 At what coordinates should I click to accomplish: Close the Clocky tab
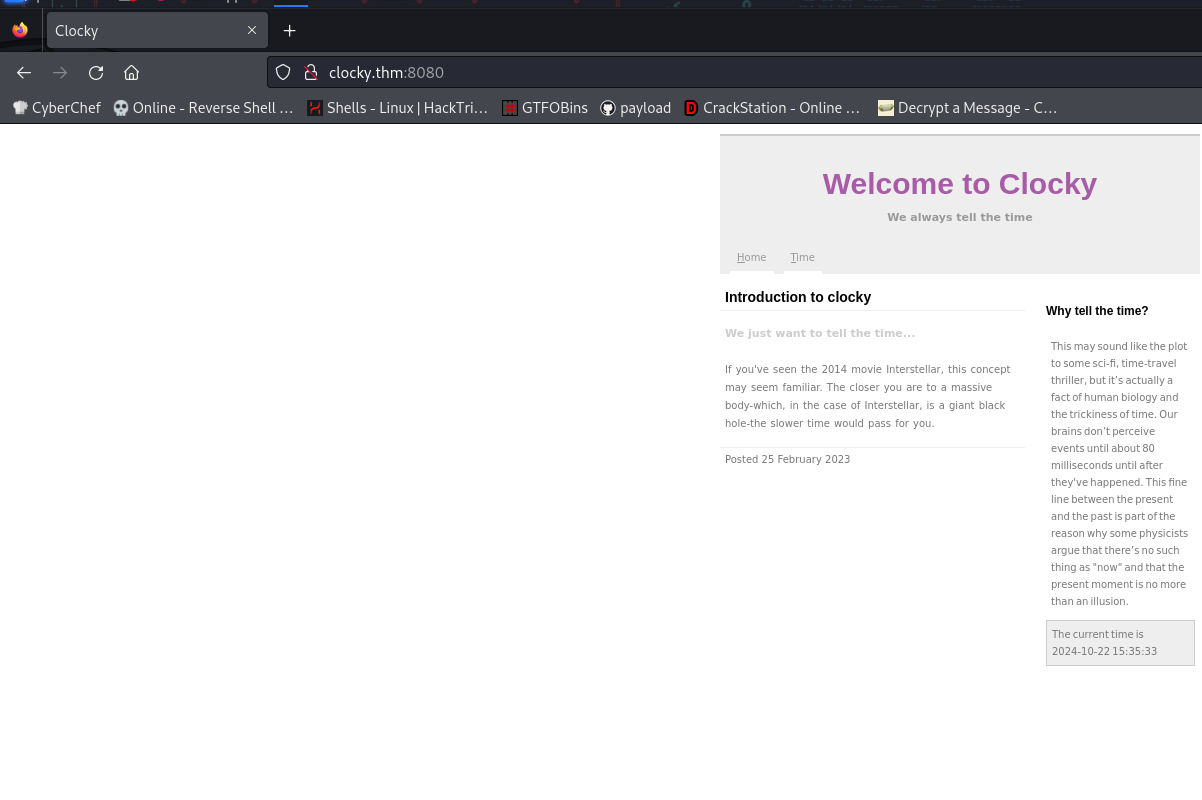(252, 31)
